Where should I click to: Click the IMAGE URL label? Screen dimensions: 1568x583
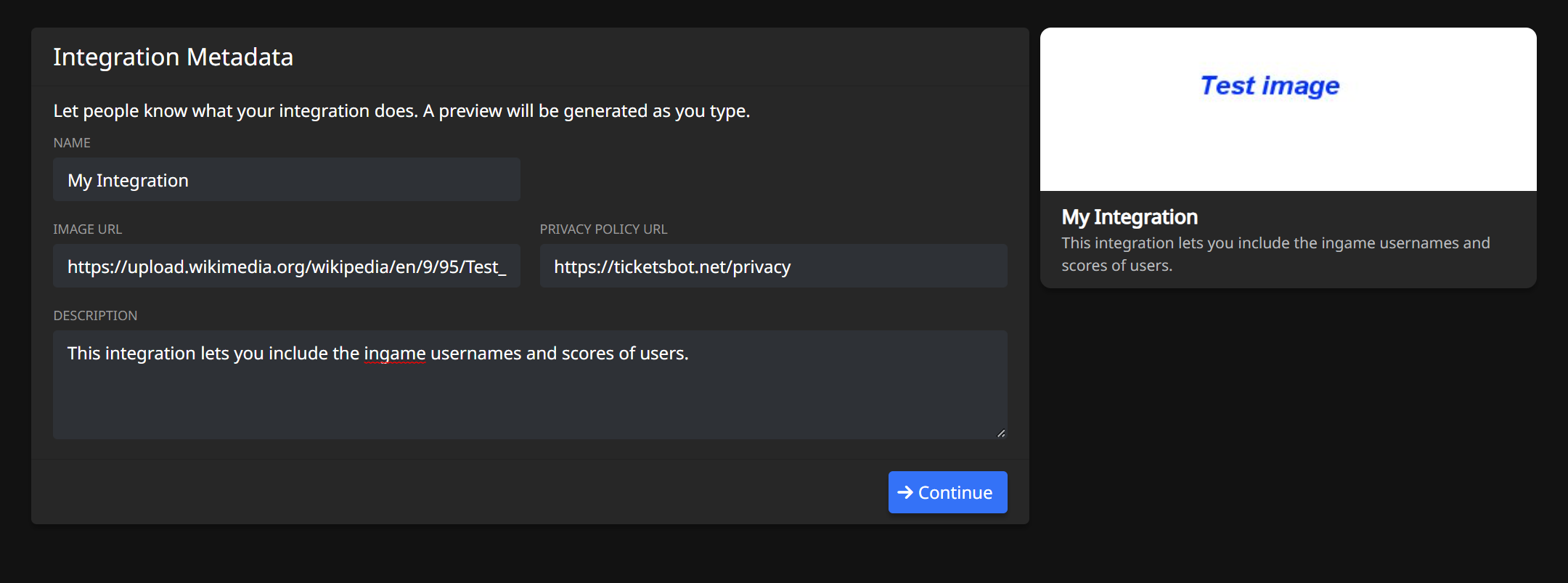[x=87, y=229]
